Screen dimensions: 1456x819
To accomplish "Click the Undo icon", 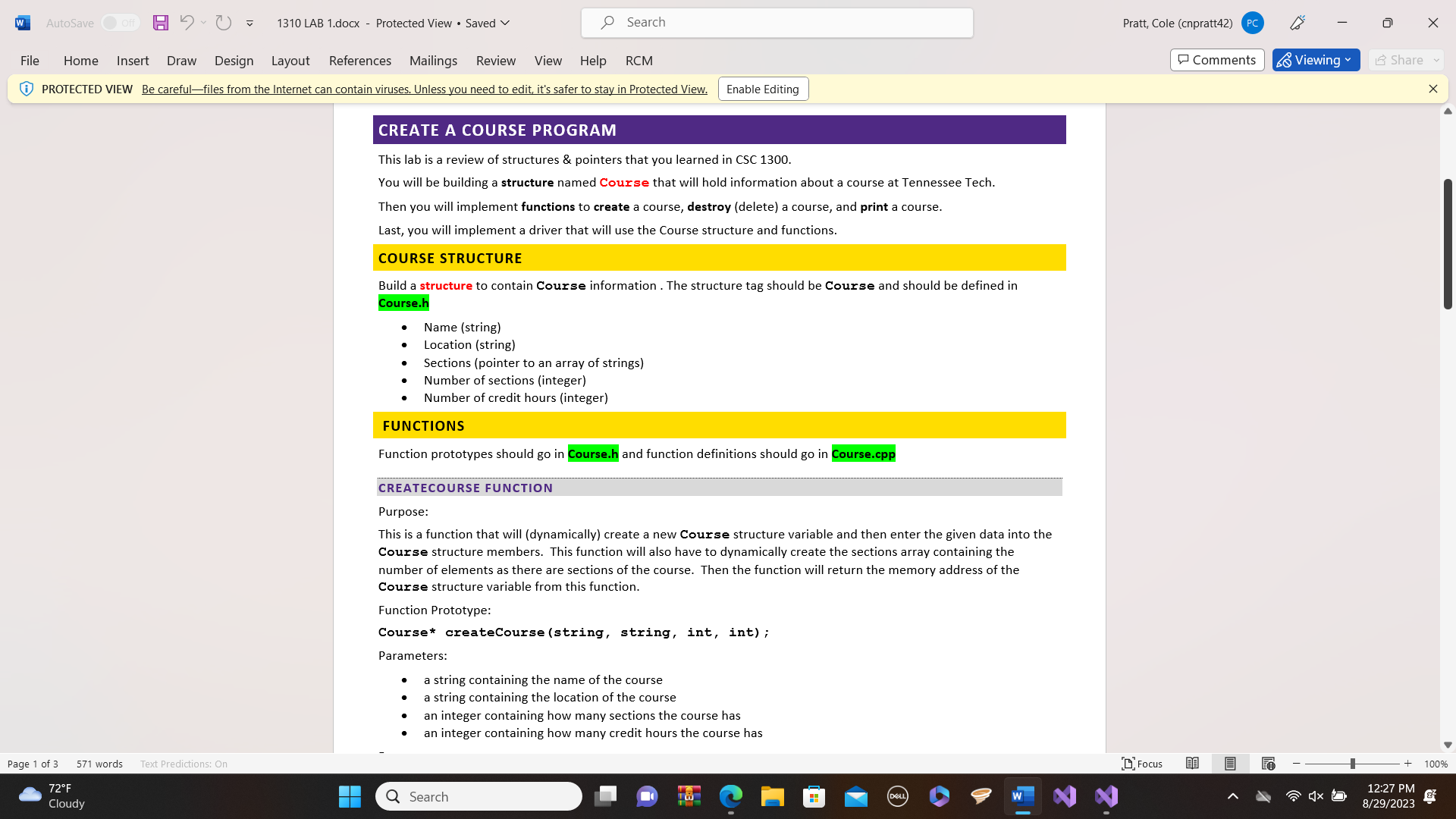I will pos(187,23).
